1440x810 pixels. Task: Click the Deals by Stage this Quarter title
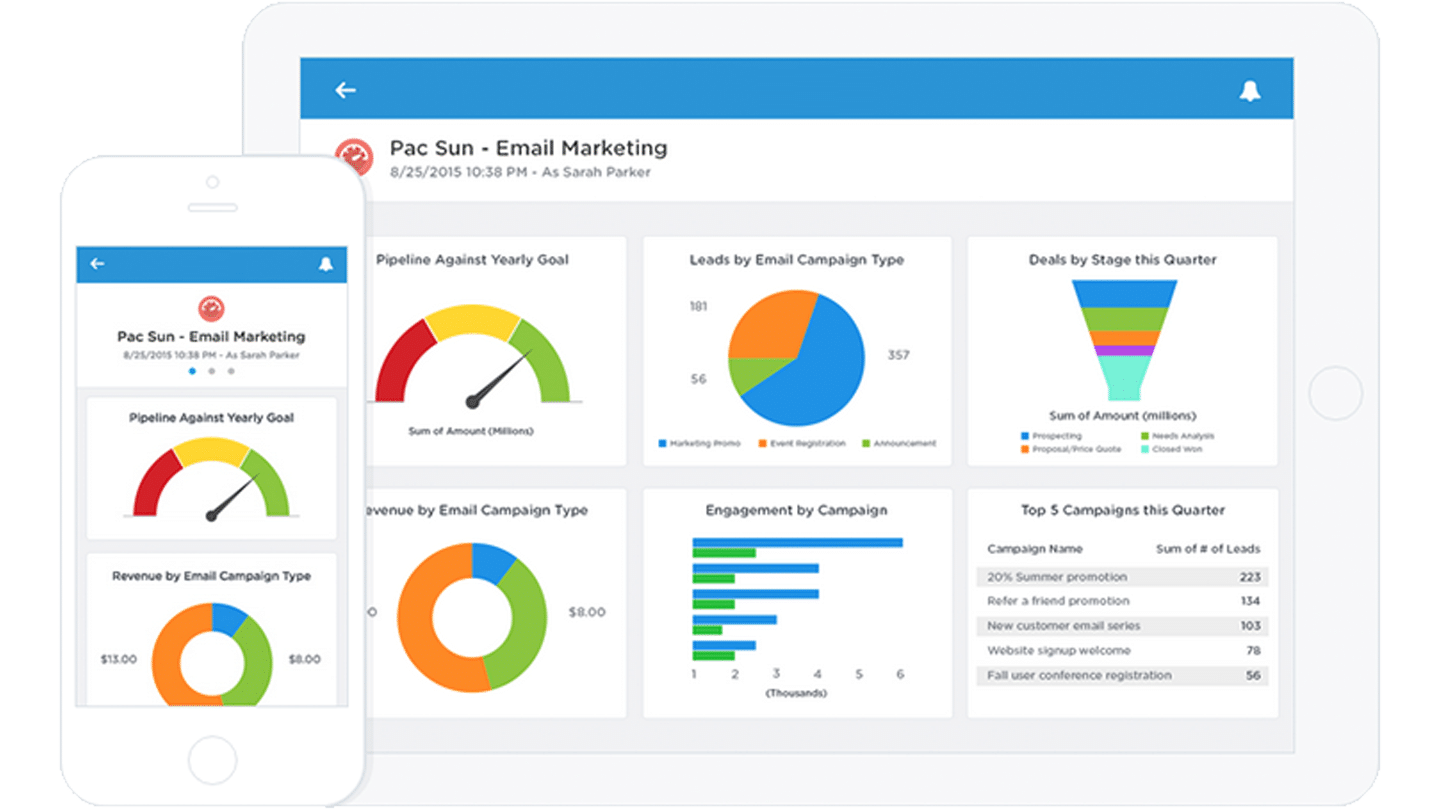(x=1122, y=260)
